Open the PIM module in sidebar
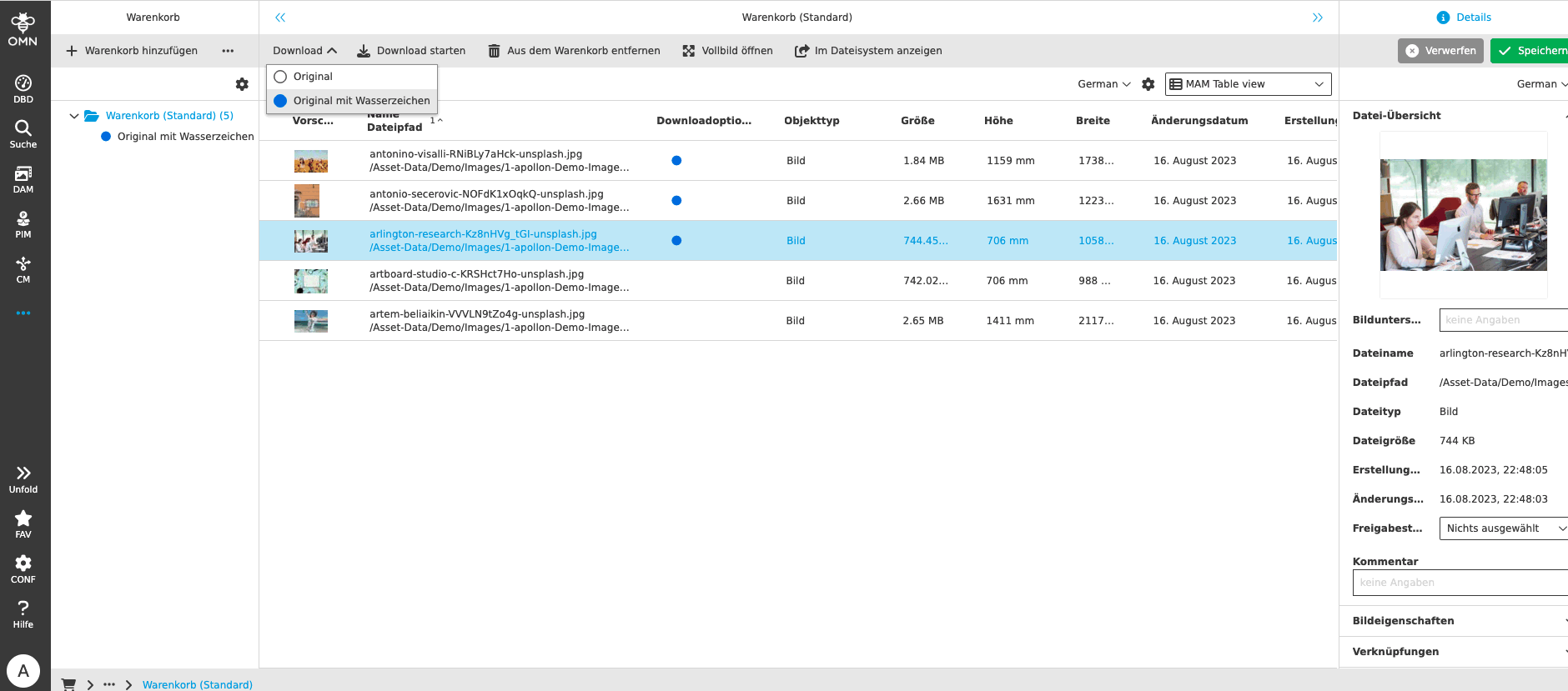 (23, 223)
